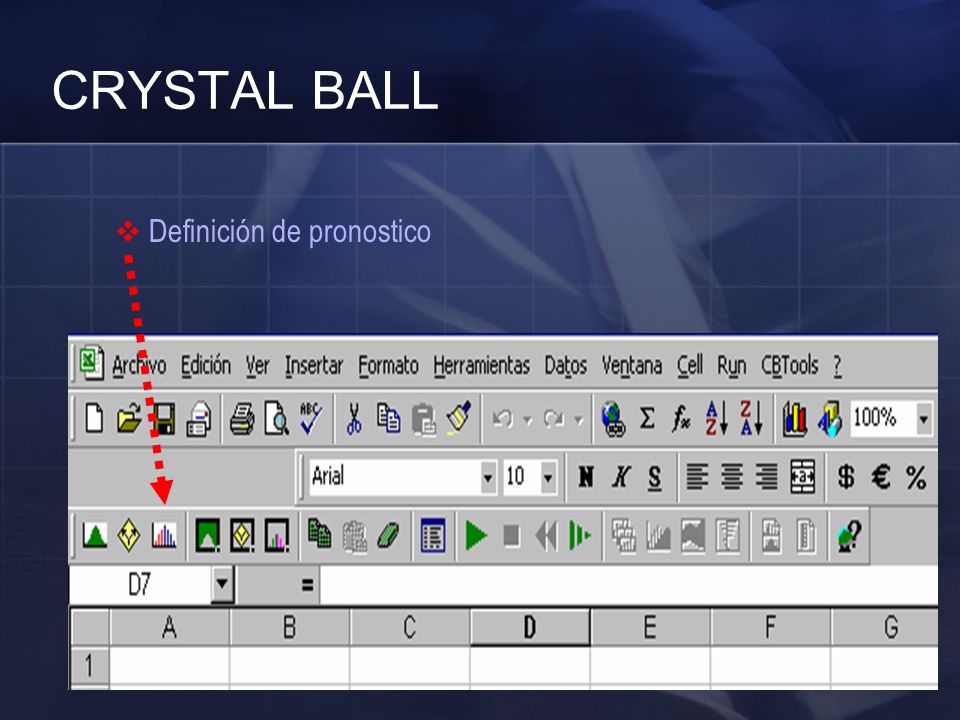Open the Chart Wizard icon

click(794, 419)
